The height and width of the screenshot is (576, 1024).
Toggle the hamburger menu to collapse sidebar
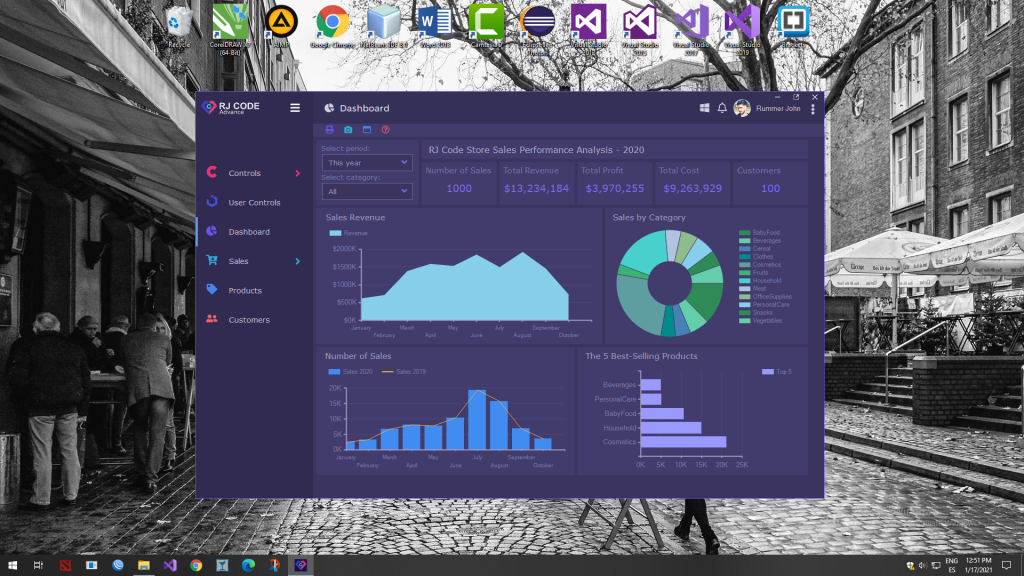pyautogui.click(x=294, y=109)
